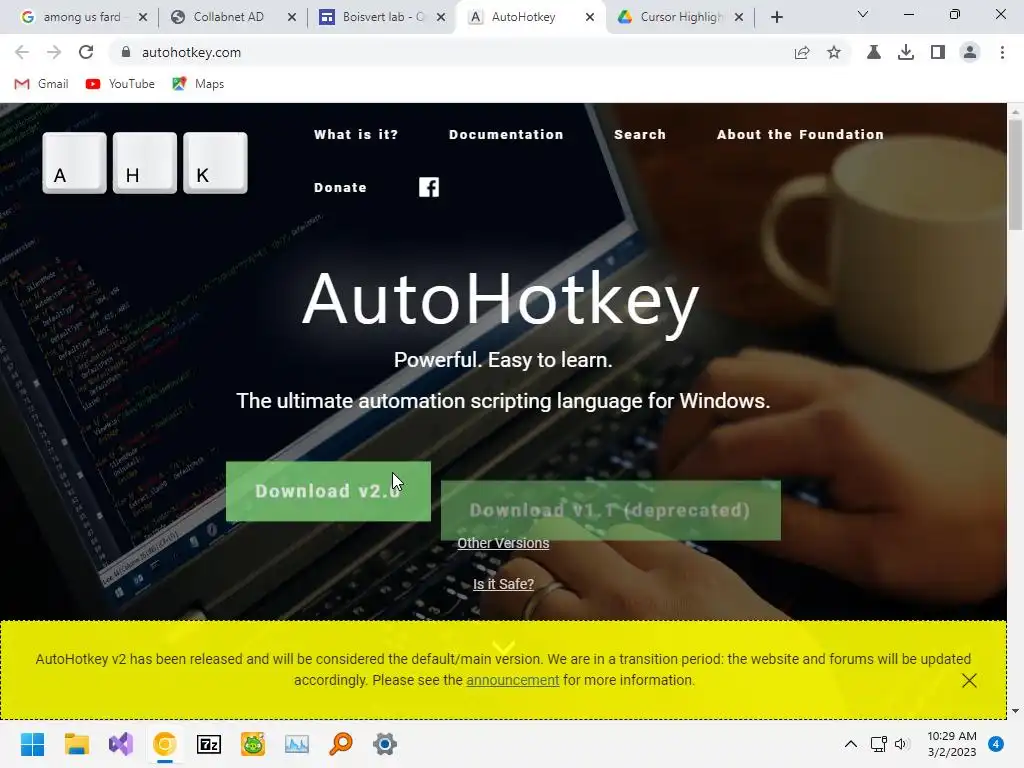Click the volume speaker tray icon
Image resolution: width=1024 pixels, height=768 pixels.
(x=902, y=744)
